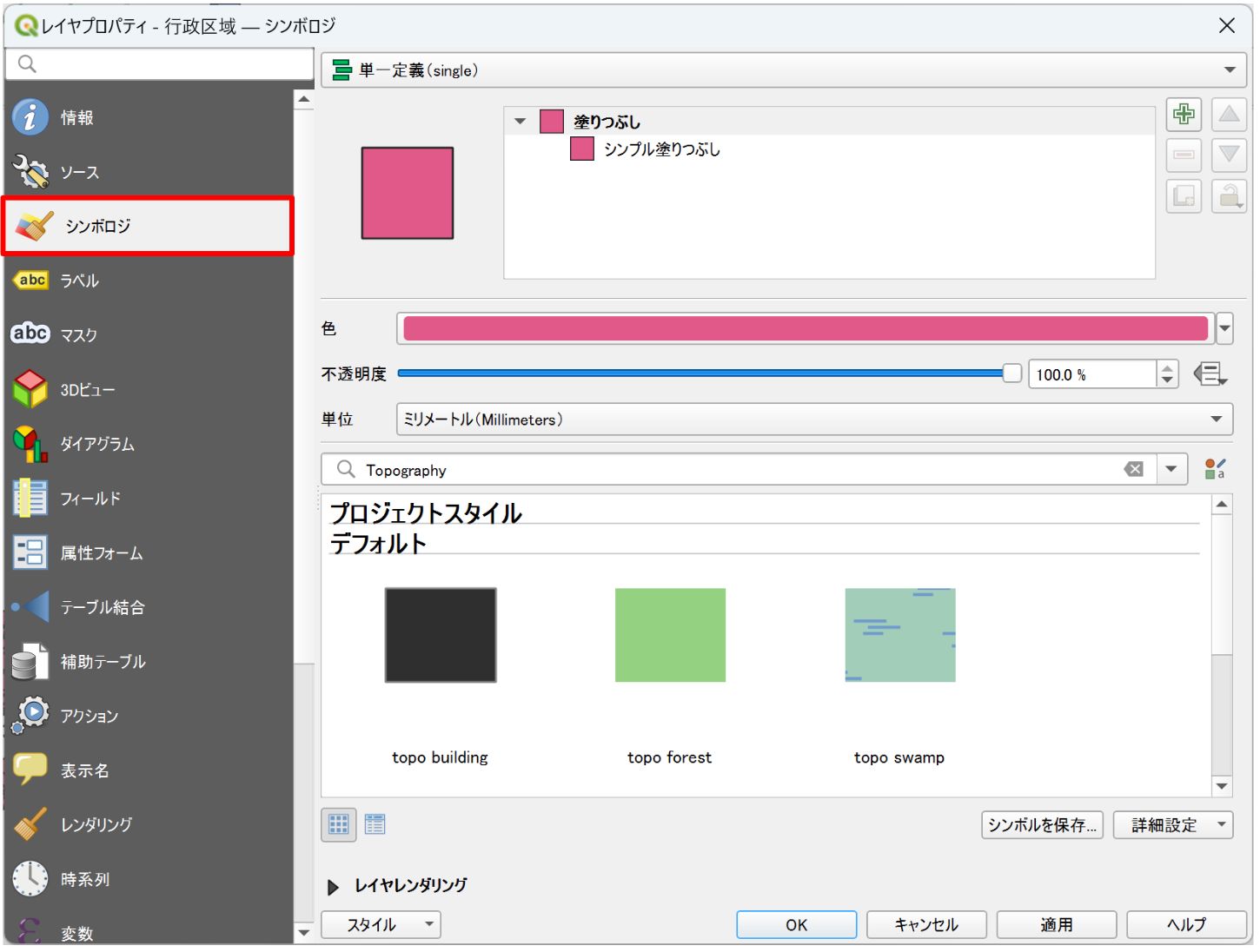
Task: Click the lock symbol layer color icon
Action: coord(1229,196)
